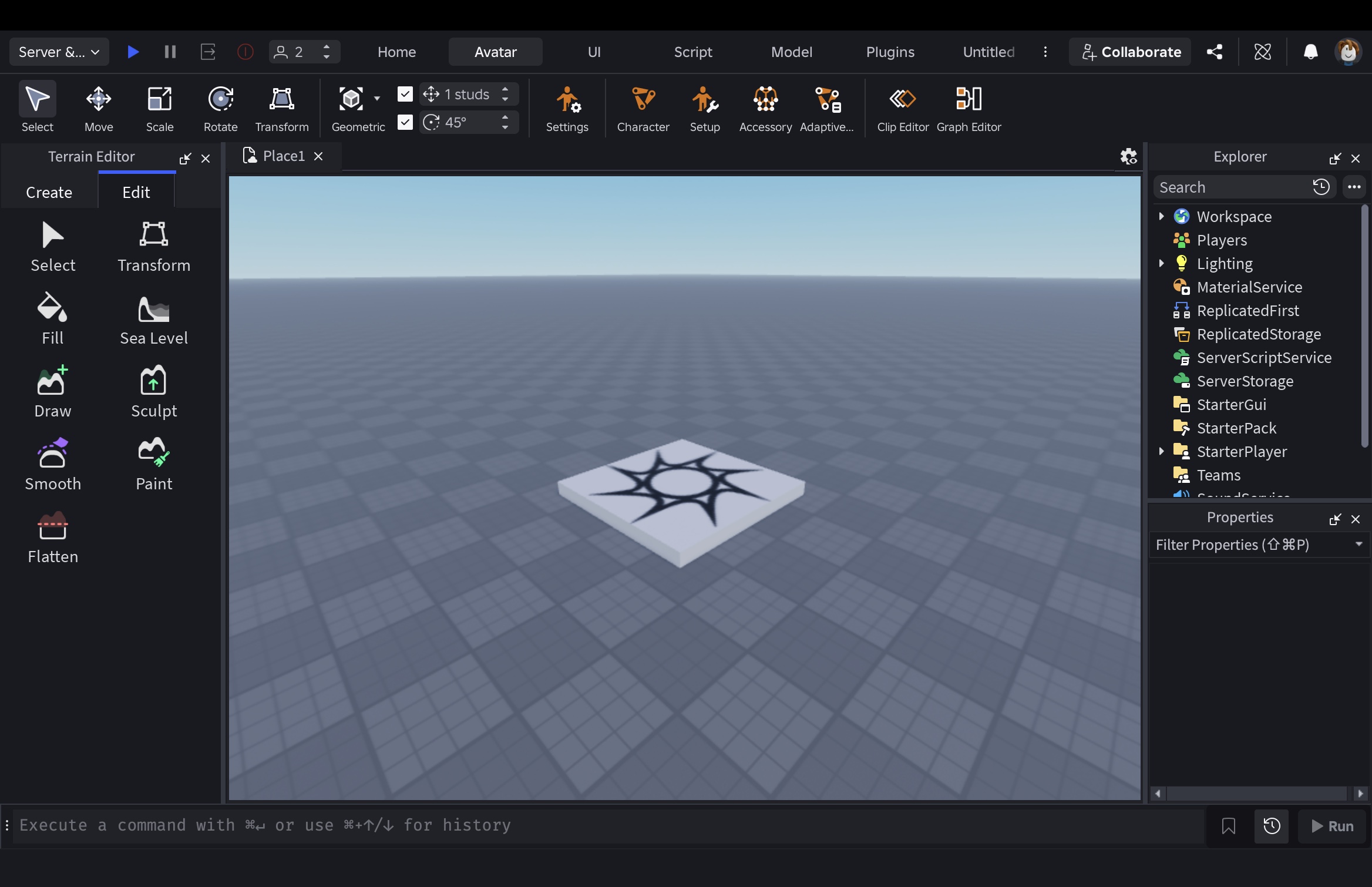Viewport: 1372px width, 887px height.
Task: Select the Paint terrain tool
Action: [154, 465]
